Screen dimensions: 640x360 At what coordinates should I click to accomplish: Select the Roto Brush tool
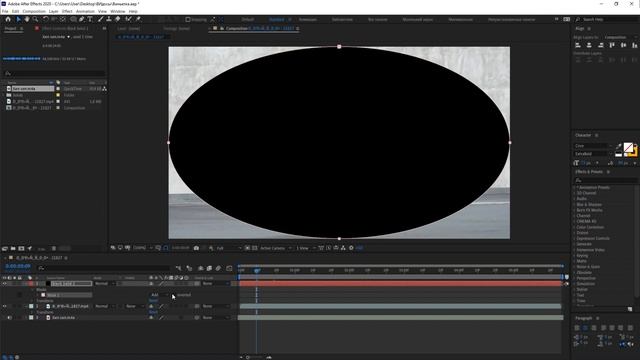click(x=129, y=19)
